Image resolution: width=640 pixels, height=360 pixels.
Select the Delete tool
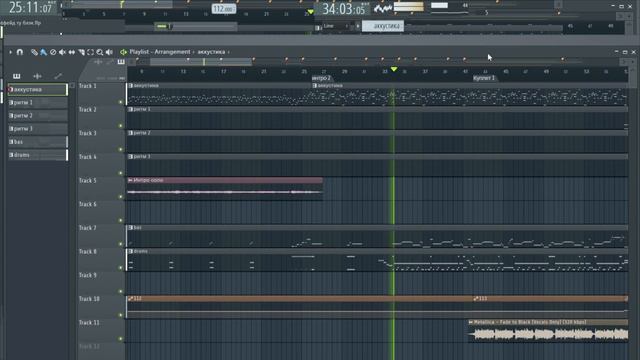(53, 52)
